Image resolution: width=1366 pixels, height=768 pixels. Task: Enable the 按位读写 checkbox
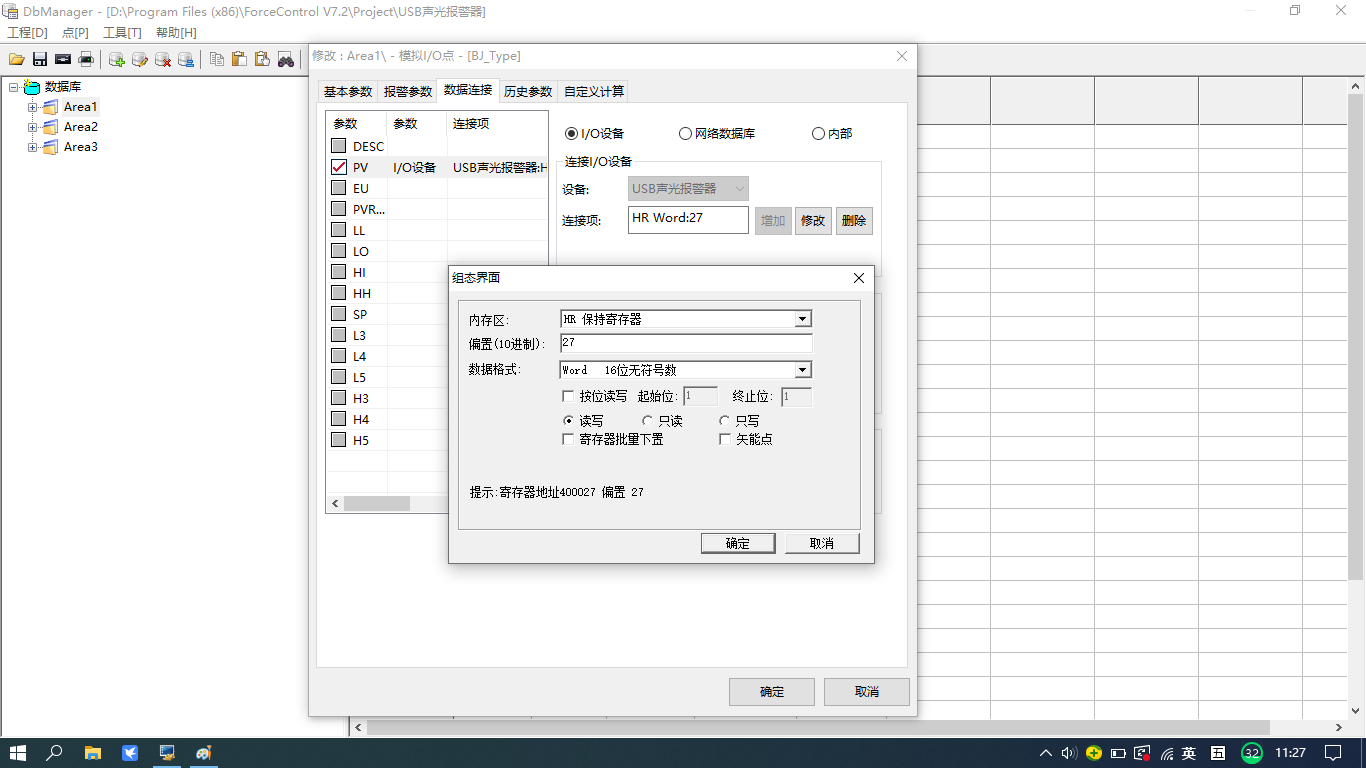click(x=569, y=396)
